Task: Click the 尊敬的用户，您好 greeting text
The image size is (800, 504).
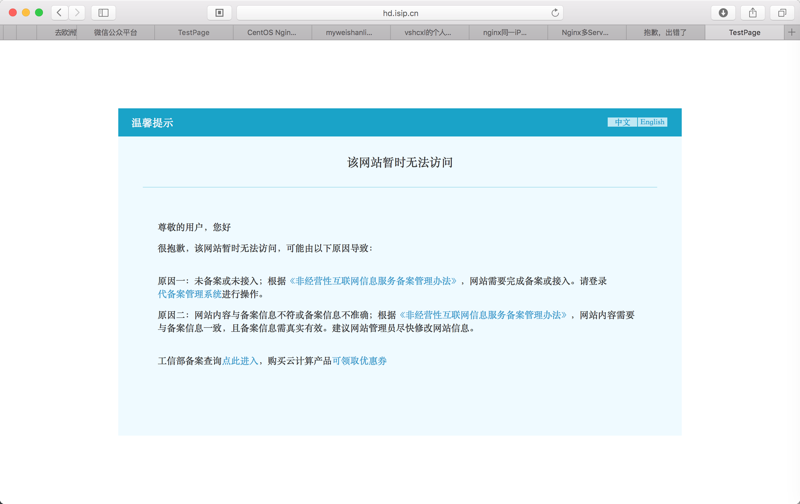Action: point(194,227)
